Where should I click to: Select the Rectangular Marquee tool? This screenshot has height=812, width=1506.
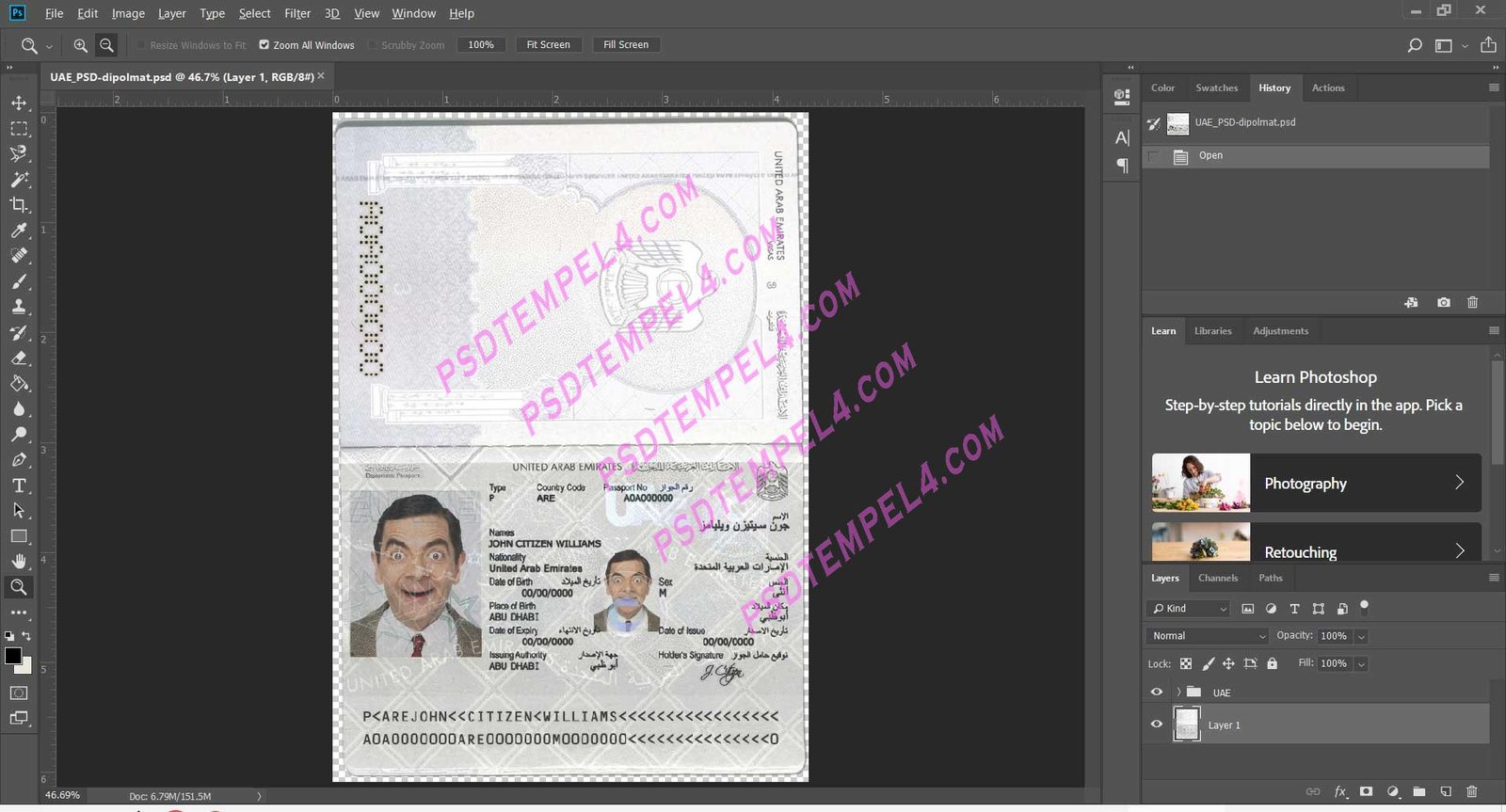click(x=19, y=128)
